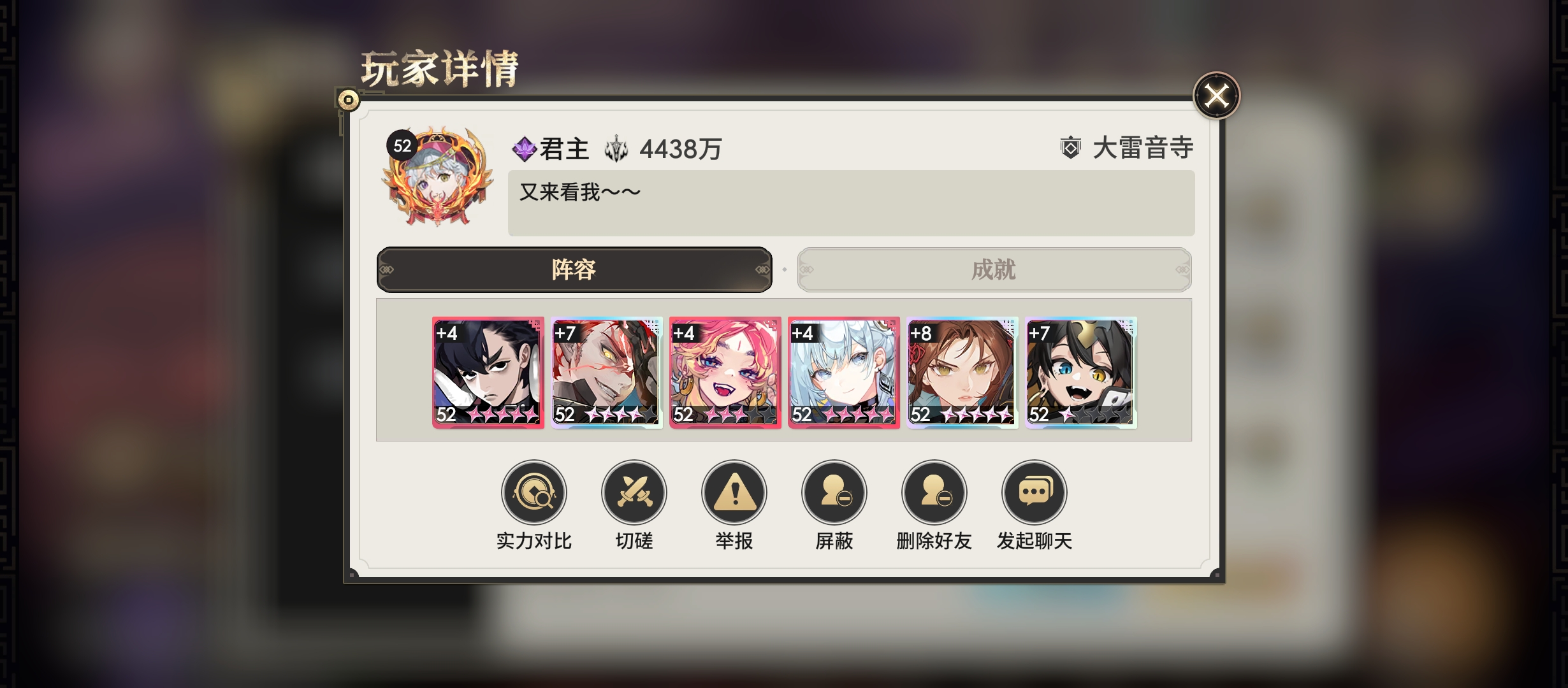Remove friend using the 删除好友 icon
1568x688 pixels.
934,492
